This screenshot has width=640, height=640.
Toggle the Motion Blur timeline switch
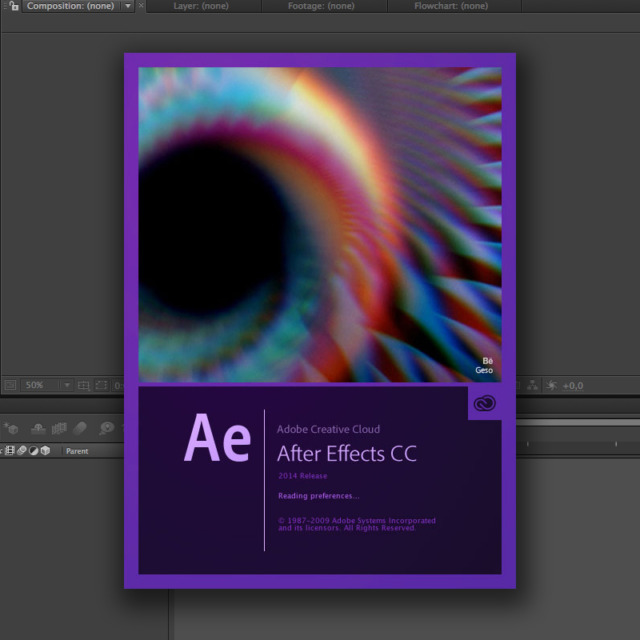pos(80,428)
